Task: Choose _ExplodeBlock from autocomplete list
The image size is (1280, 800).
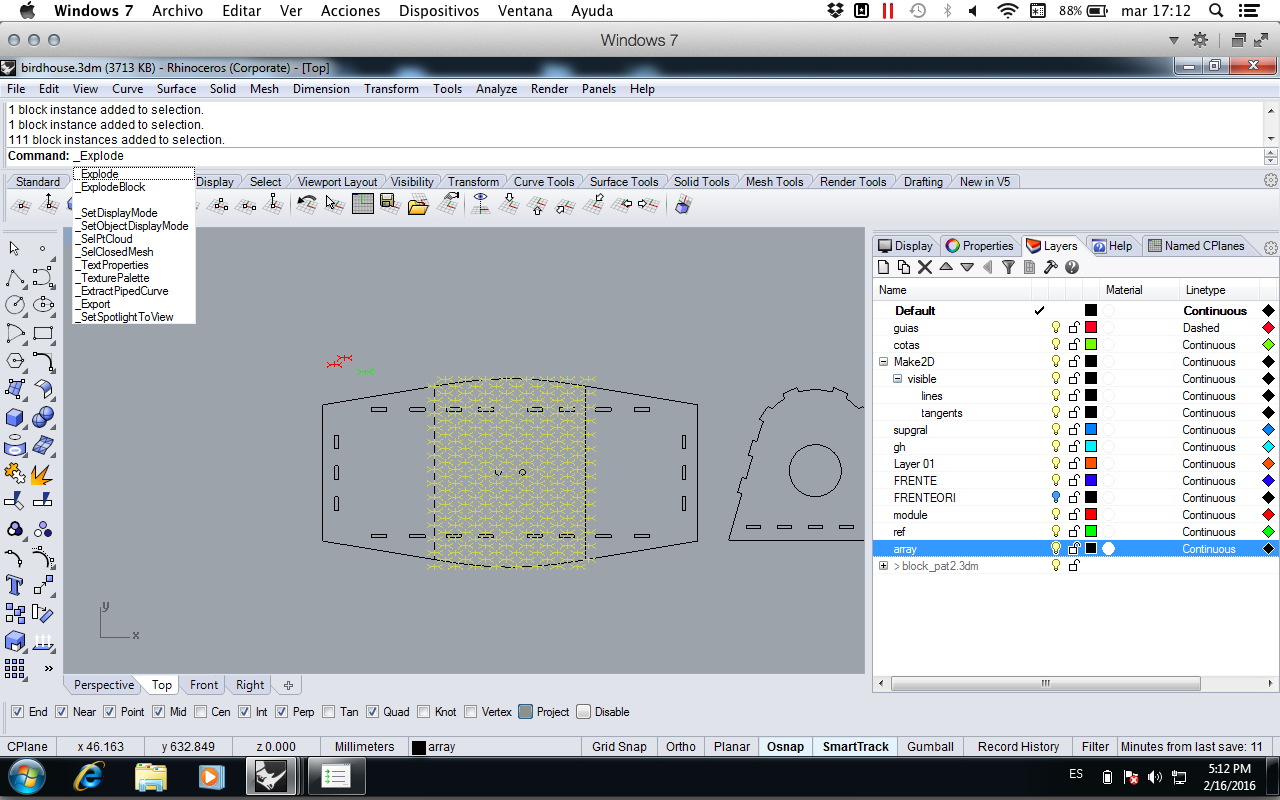Action: coord(114,187)
